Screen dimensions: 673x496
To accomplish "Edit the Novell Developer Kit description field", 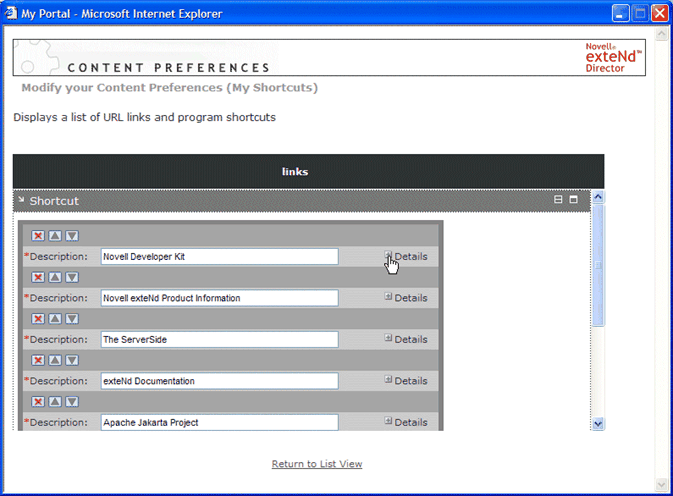I will pyautogui.click(x=219, y=257).
